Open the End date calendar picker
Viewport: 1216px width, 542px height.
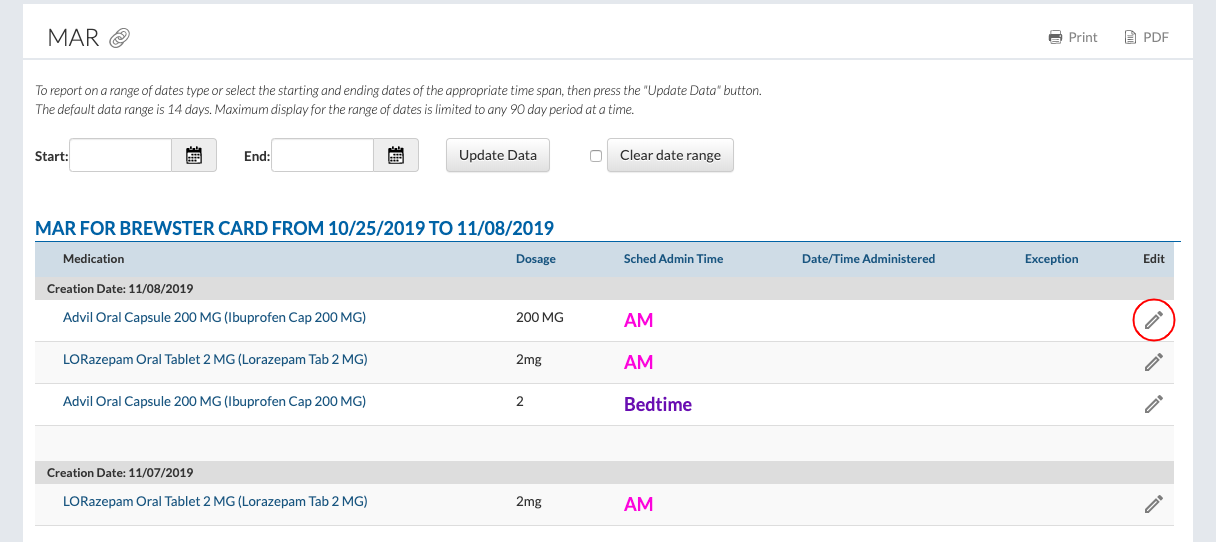(x=396, y=155)
